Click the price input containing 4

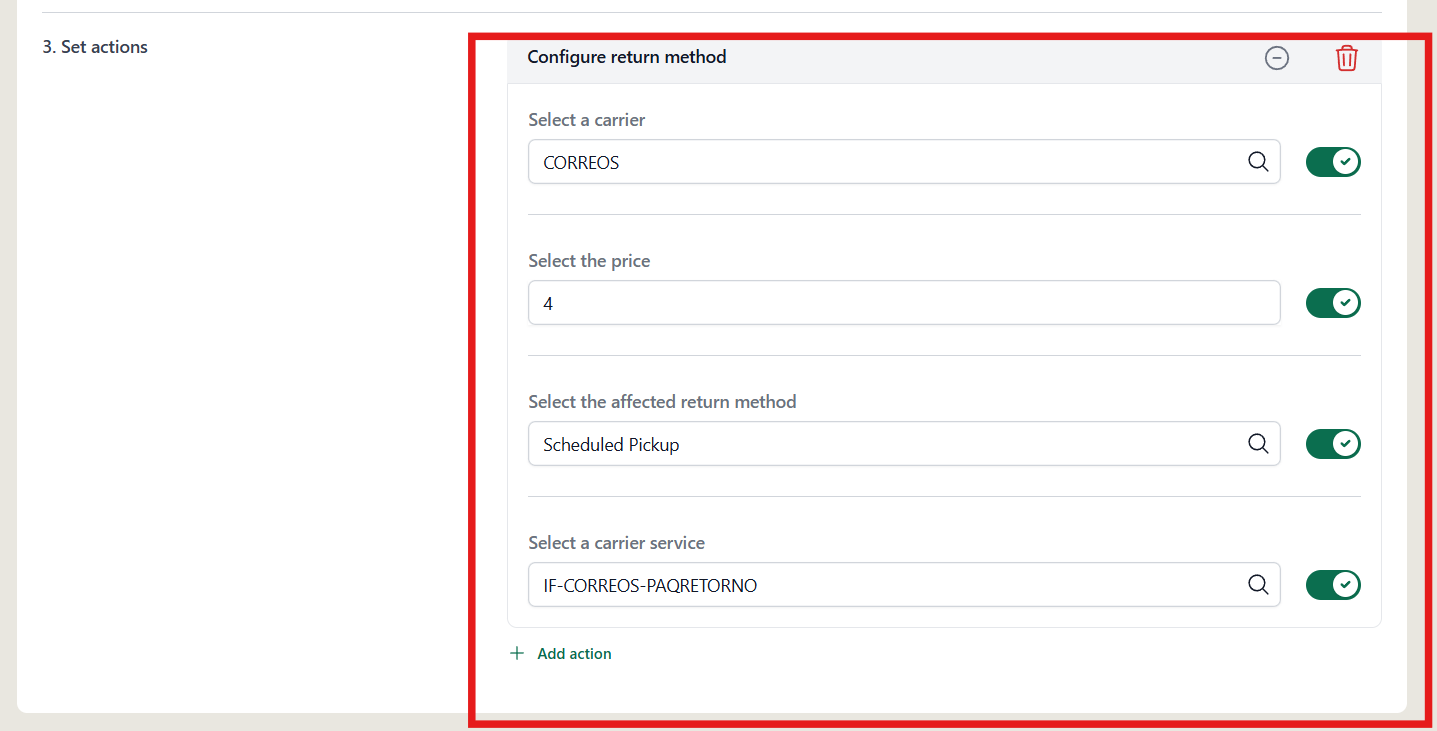coord(904,303)
